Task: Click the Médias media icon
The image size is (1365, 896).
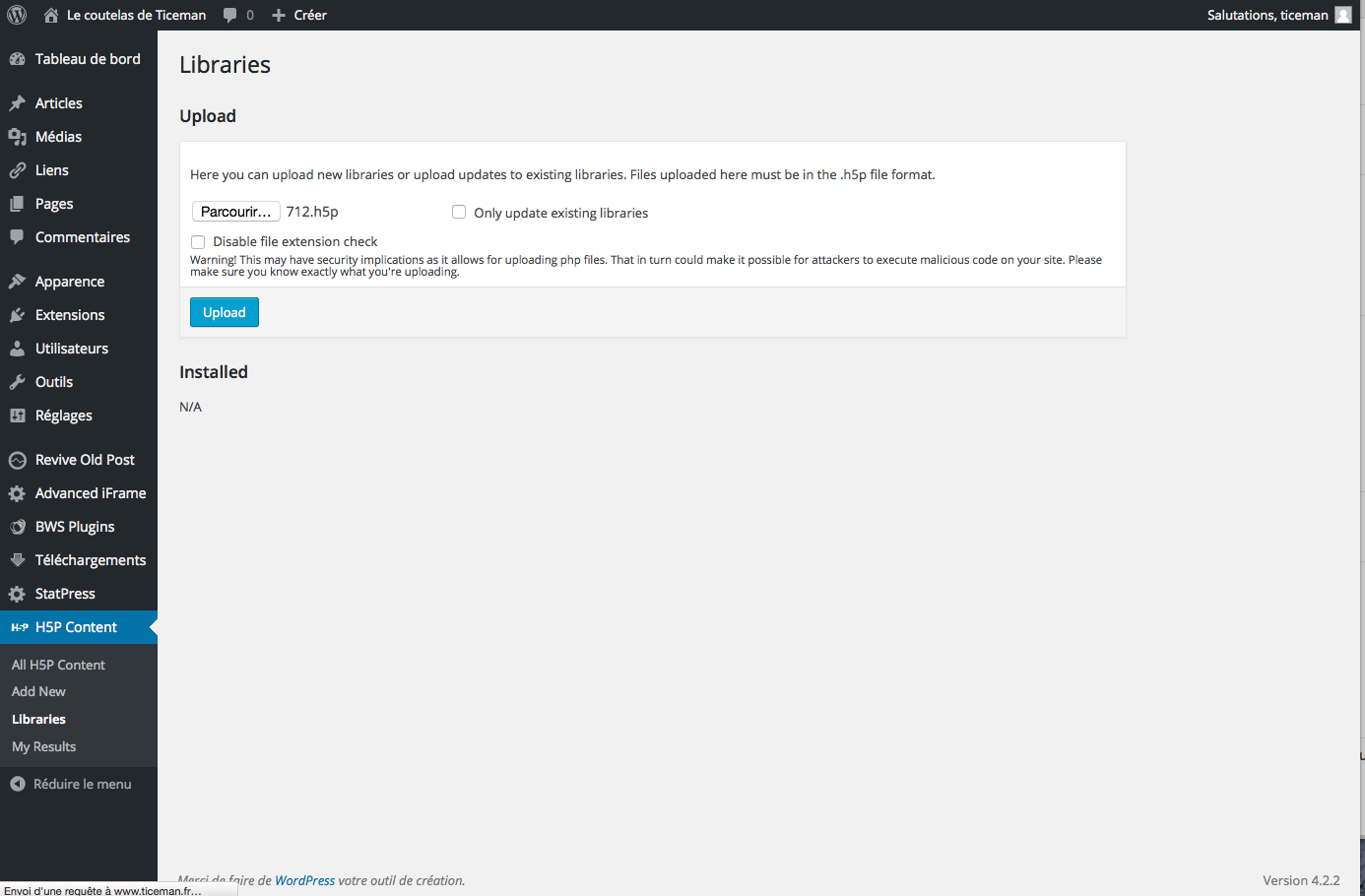Action: (x=17, y=137)
